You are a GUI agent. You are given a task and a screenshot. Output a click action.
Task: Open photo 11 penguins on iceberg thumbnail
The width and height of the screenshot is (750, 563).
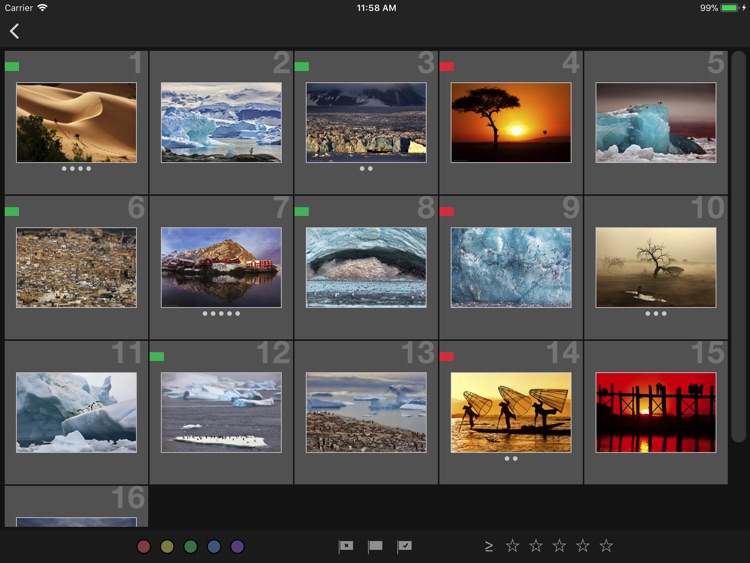[77, 412]
